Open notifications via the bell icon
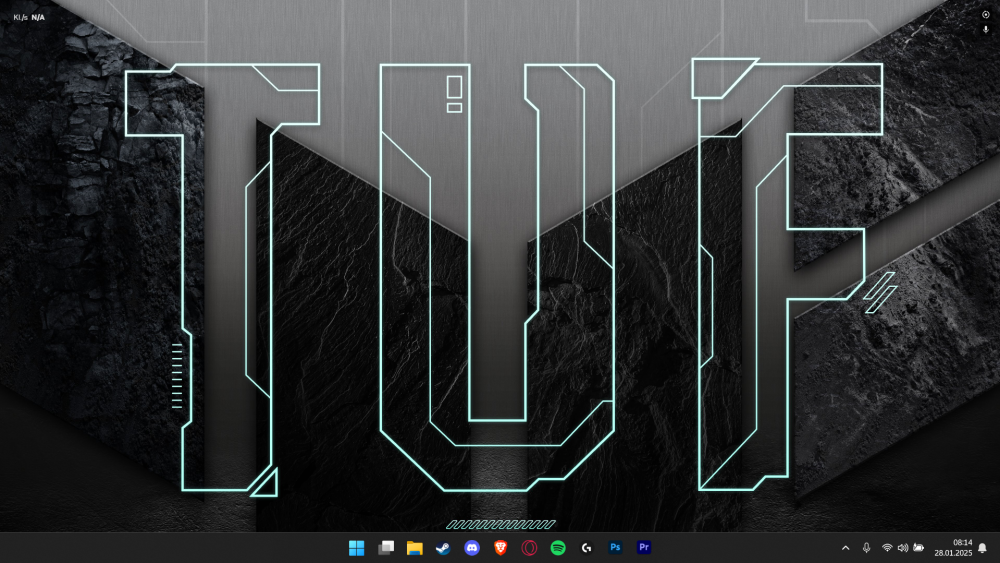The width and height of the screenshot is (1000, 563). click(983, 548)
